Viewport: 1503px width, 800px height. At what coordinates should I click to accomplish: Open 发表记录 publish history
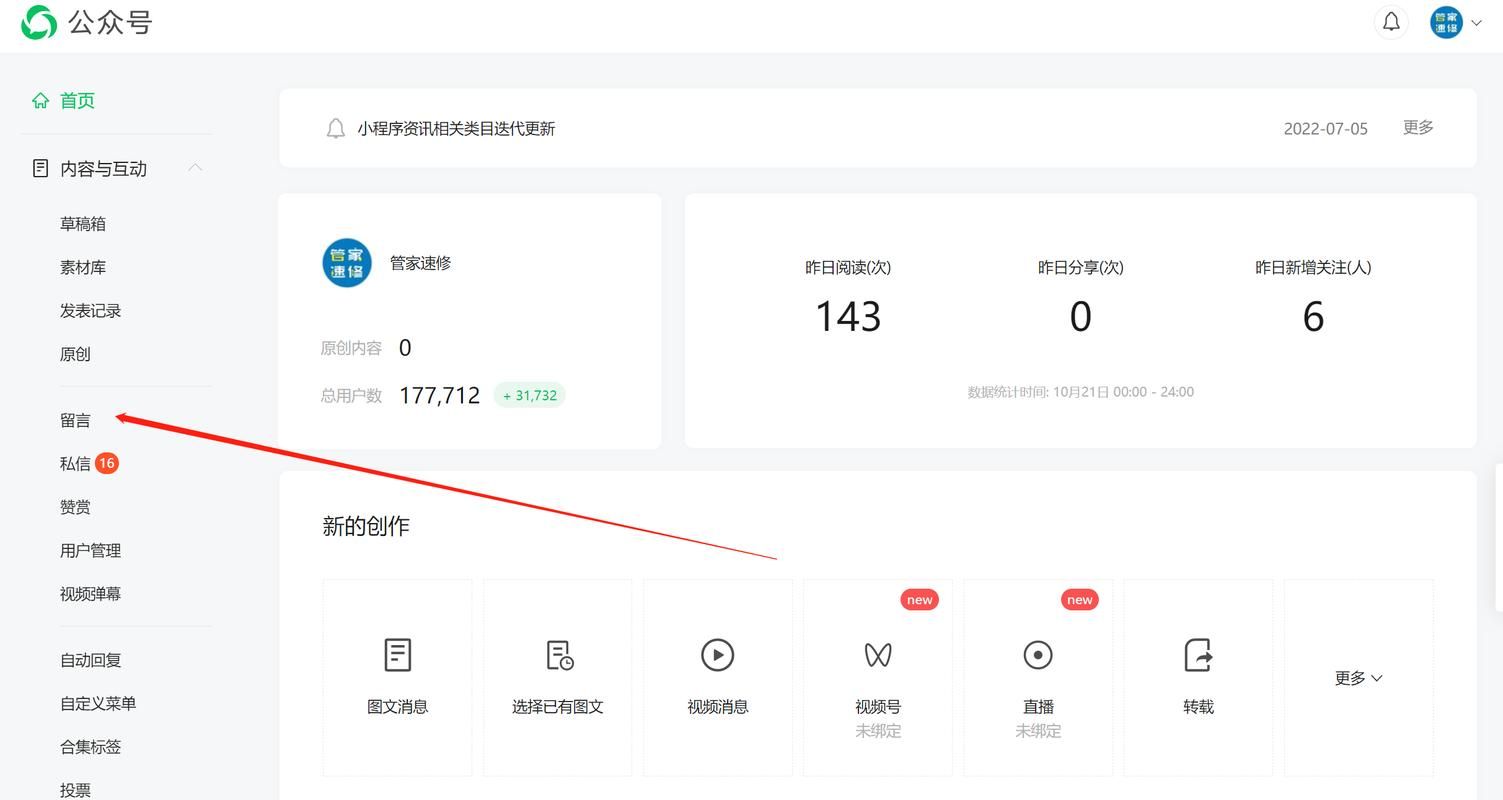(90, 311)
